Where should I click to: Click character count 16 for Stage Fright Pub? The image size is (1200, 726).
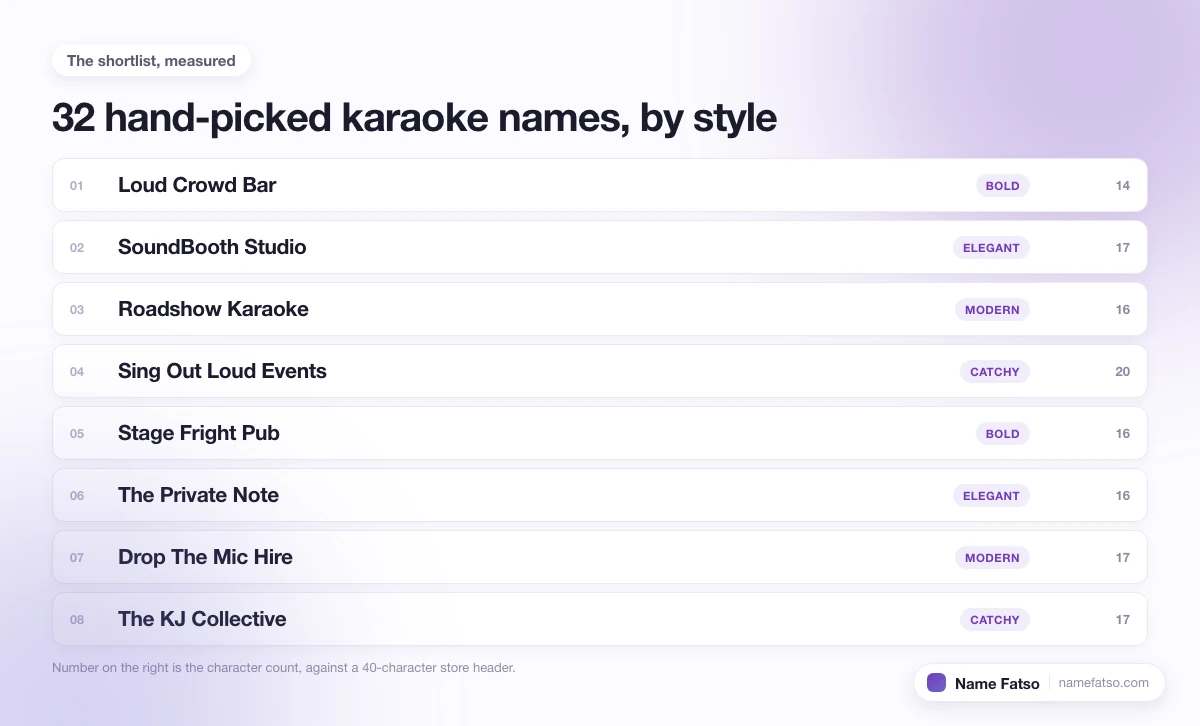coord(1123,434)
